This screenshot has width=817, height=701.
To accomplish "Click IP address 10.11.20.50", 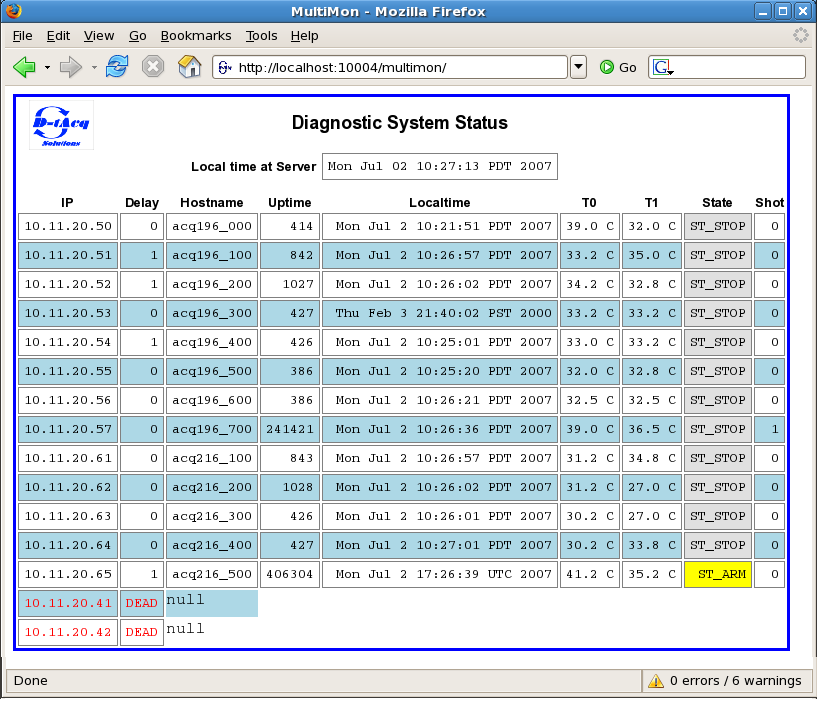I will click(x=68, y=226).
